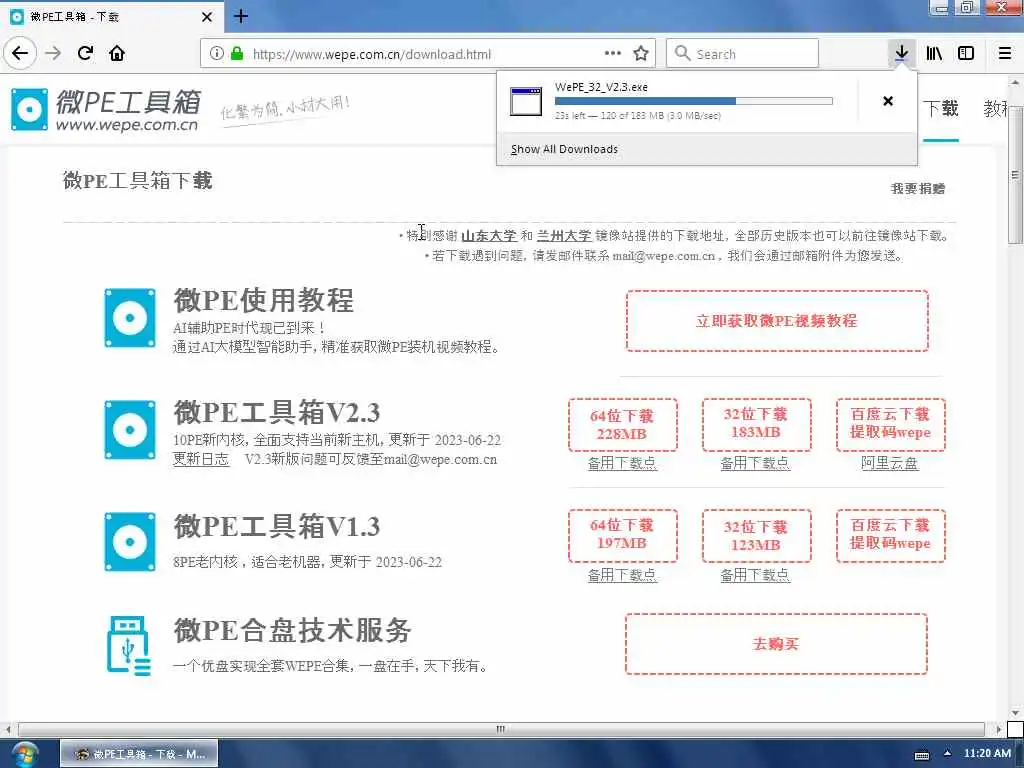Open the 更新日志 link
Screen dimensions: 1024x768
coord(200,459)
